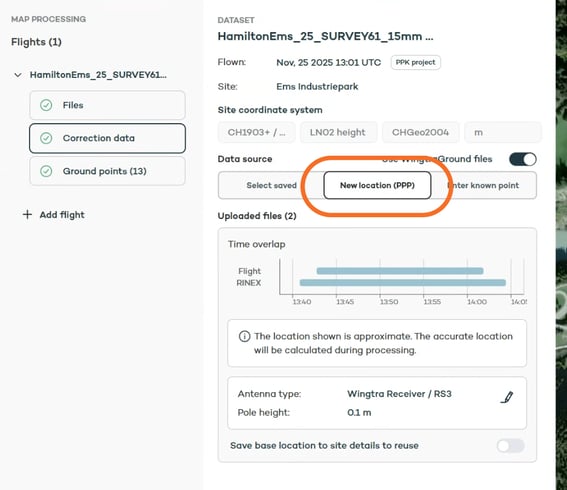This screenshot has width=567, height=490.
Task: Collapse the HamiltonEms_25_SURVEY61 flight chevron
Action: coord(18,75)
